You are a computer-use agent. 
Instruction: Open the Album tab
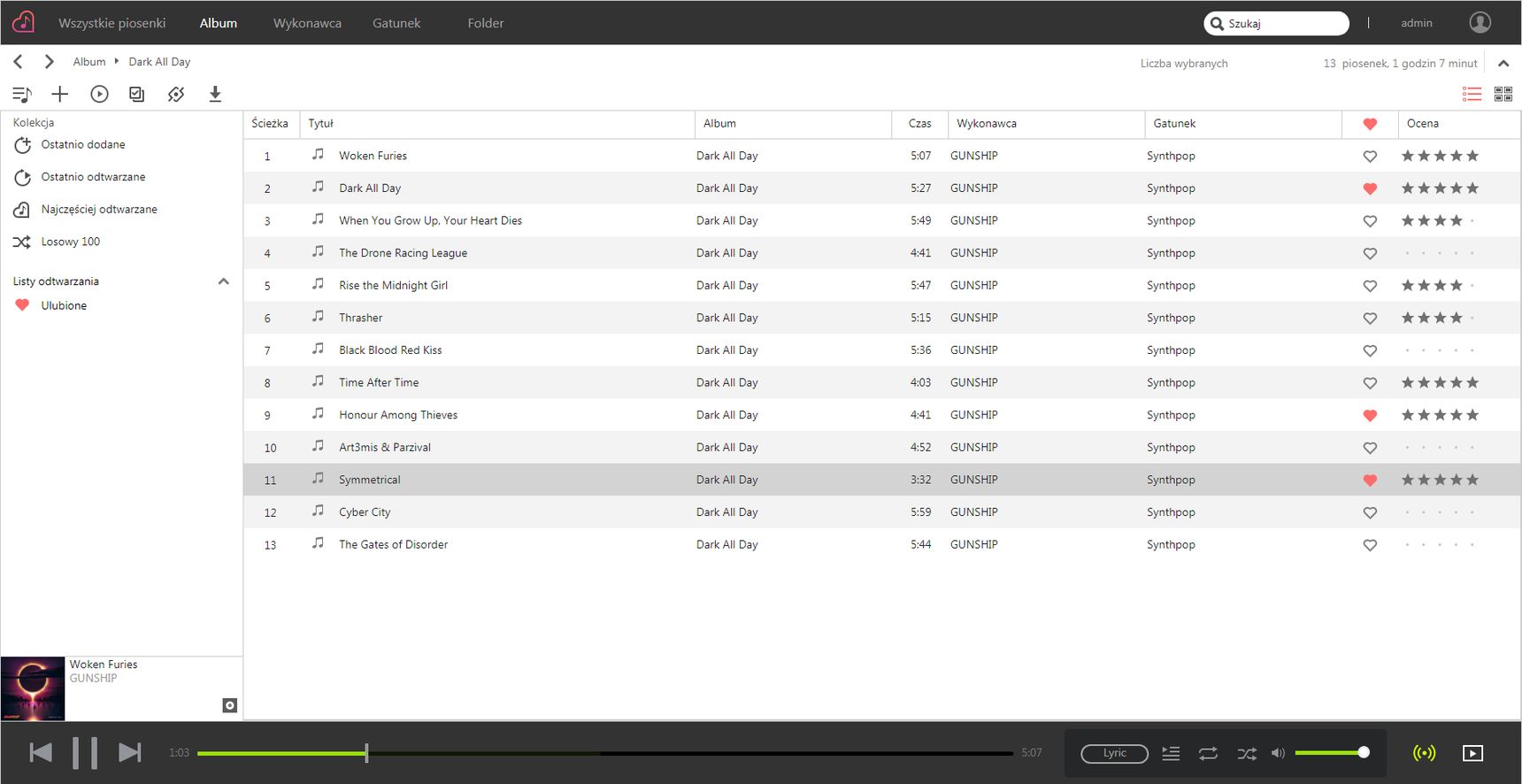(x=219, y=23)
